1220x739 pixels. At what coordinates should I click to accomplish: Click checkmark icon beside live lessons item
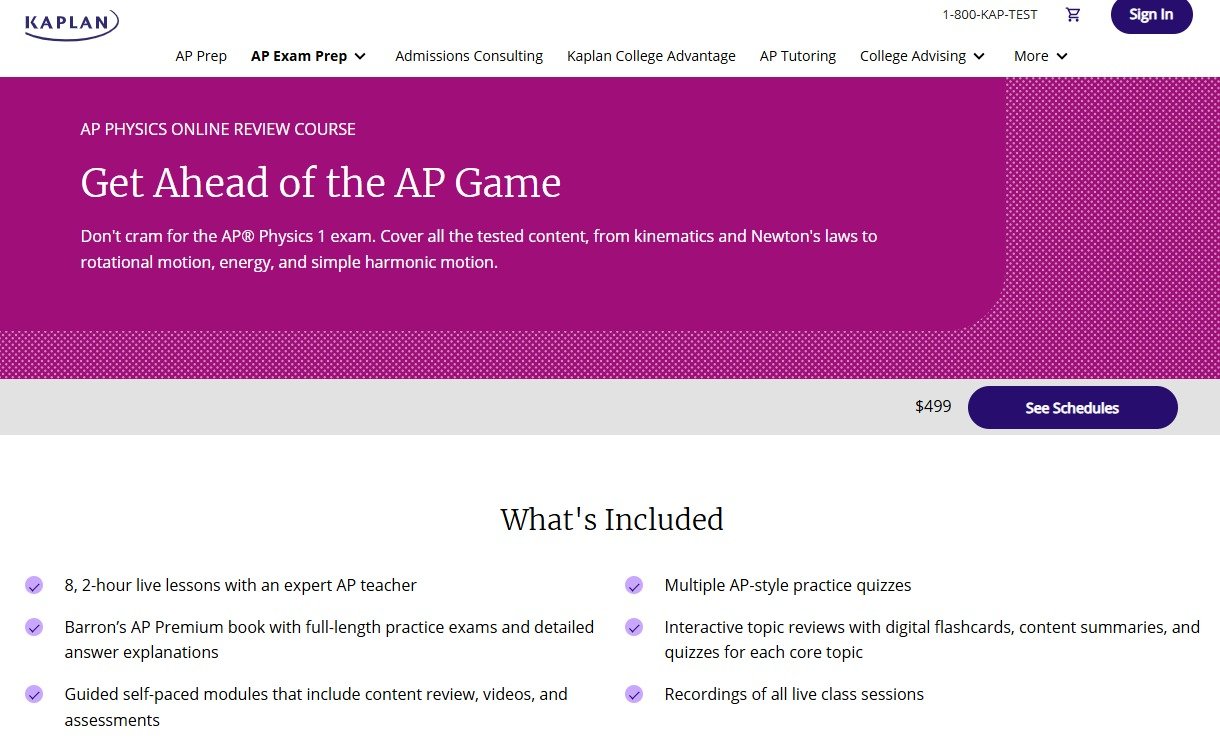tap(34, 585)
